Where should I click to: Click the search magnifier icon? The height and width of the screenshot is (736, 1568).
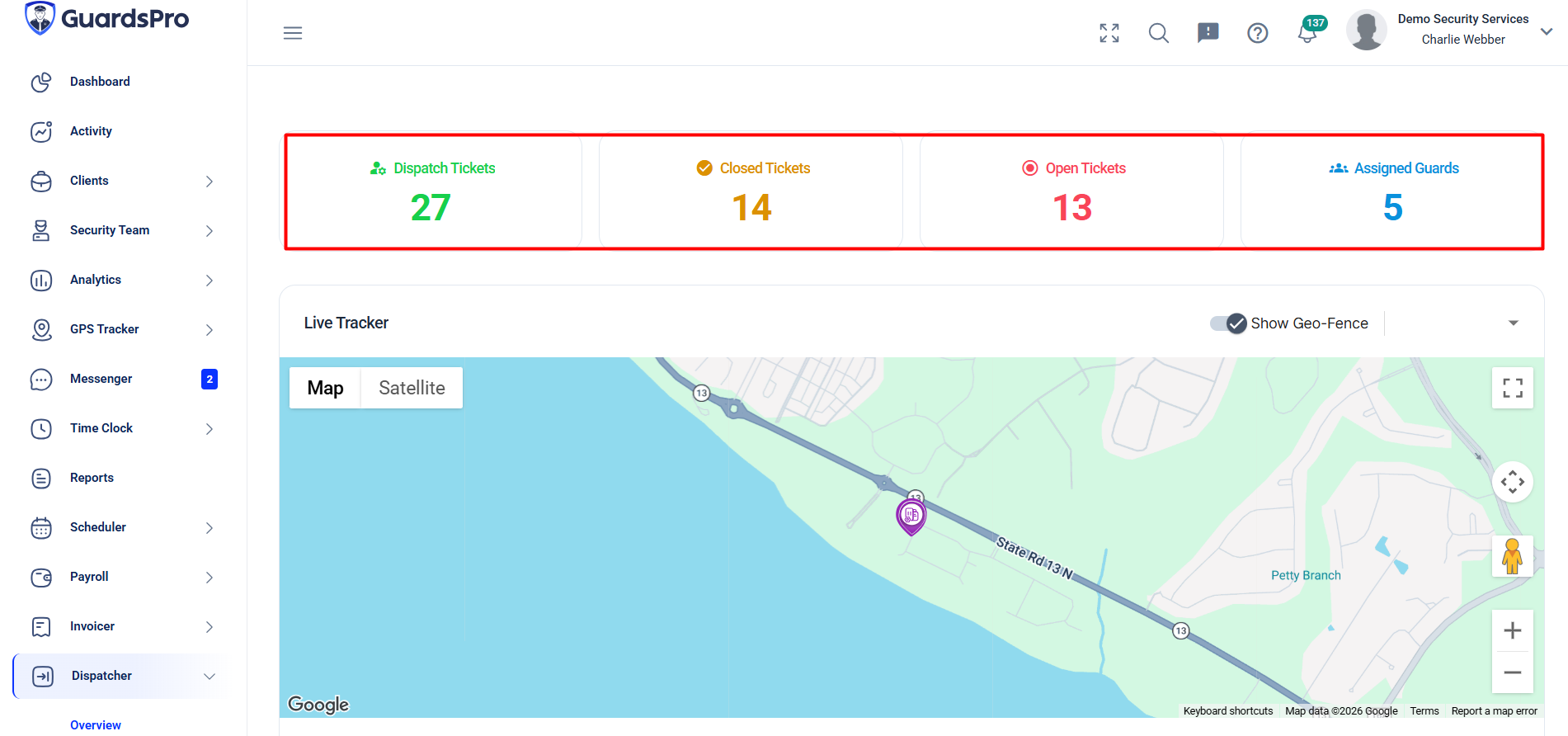(x=1159, y=33)
